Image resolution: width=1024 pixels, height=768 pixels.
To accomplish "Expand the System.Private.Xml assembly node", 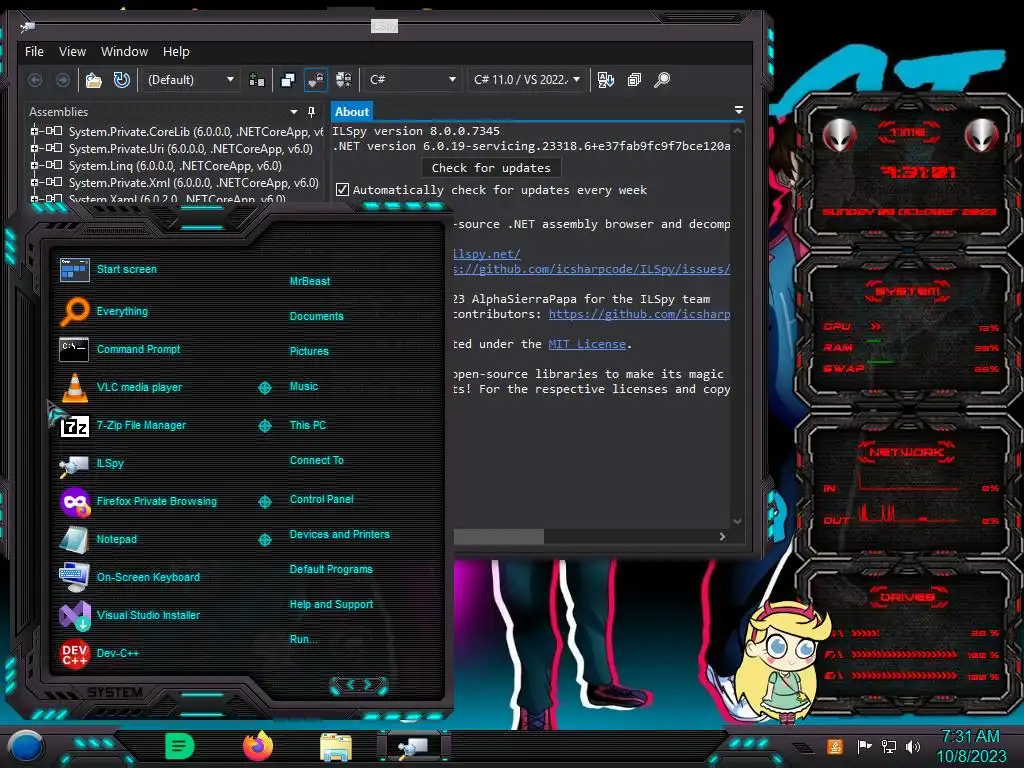I will point(34,182).
